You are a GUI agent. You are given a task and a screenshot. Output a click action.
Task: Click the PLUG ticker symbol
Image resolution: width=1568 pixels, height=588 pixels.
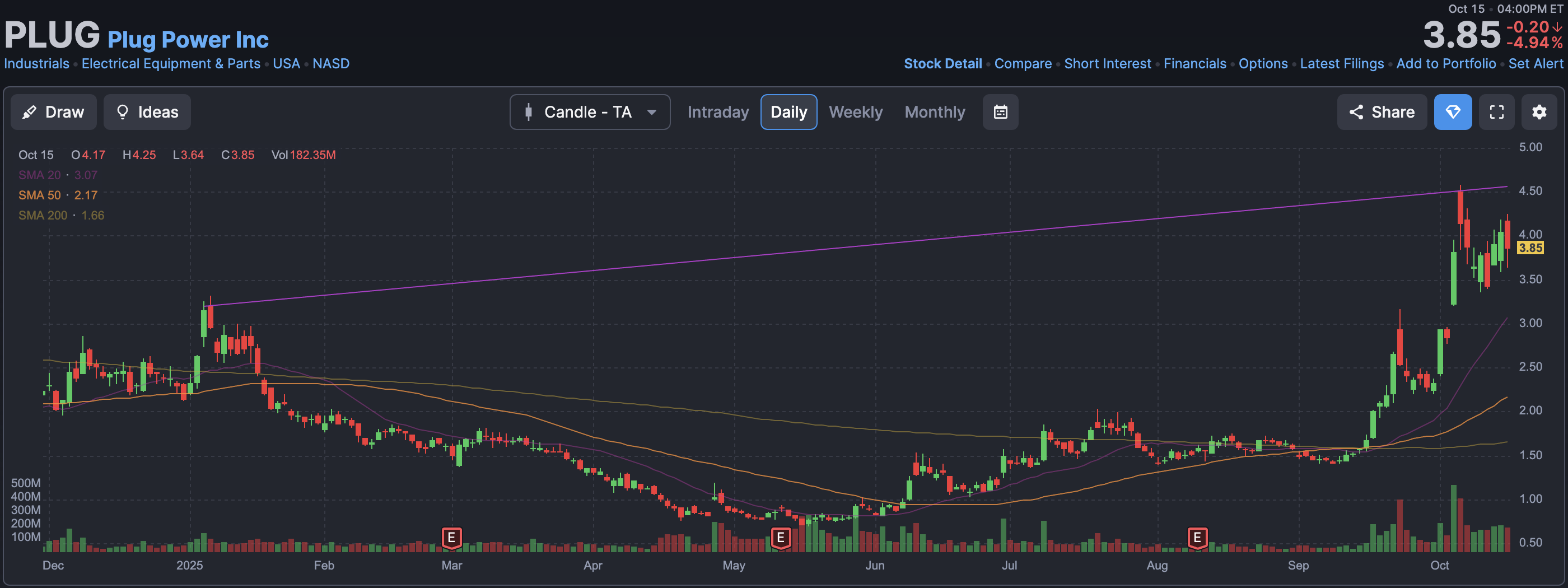(x=52, y=35)
